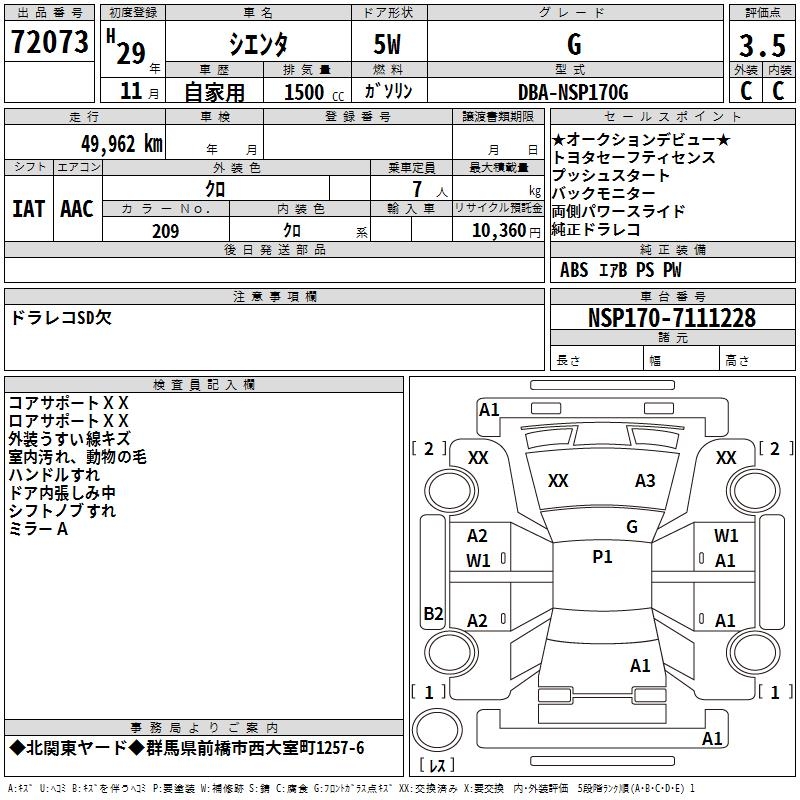Screen dimensions: 800x800
Task: Click the spare tire circle above [レス]
Action: click(x=437, y=729)
